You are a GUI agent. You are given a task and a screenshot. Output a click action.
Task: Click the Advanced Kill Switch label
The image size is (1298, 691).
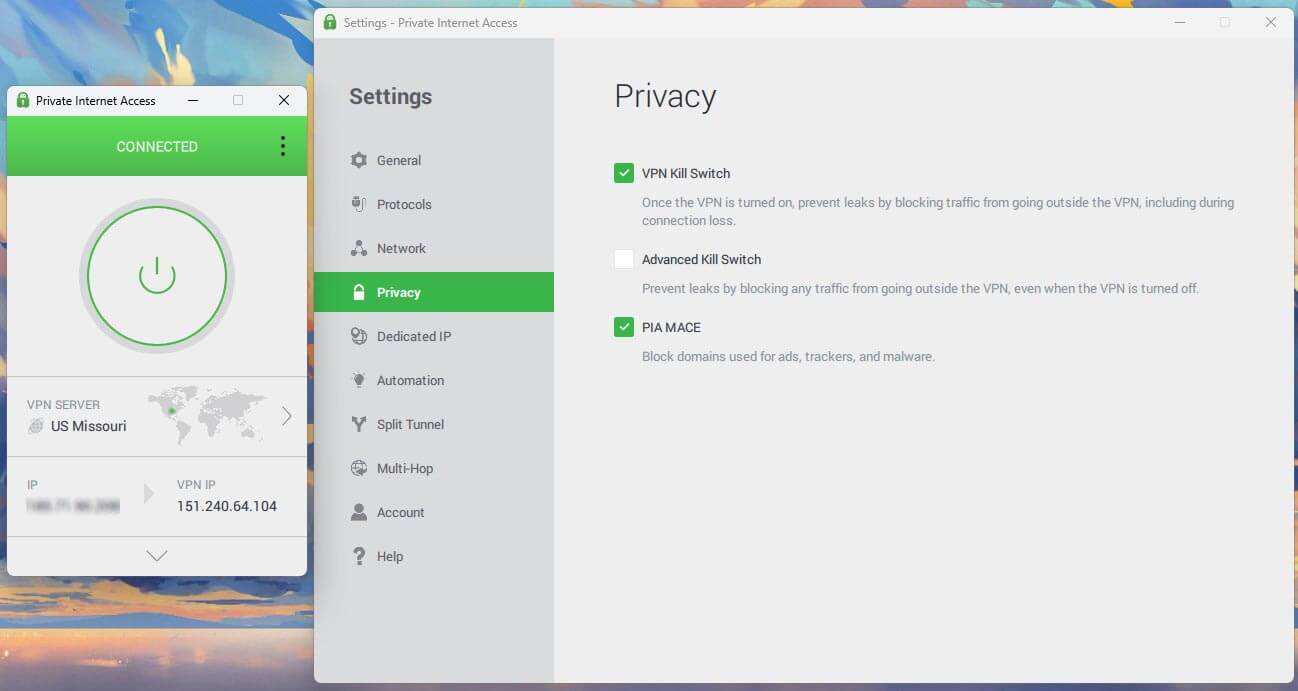[701, 259]
